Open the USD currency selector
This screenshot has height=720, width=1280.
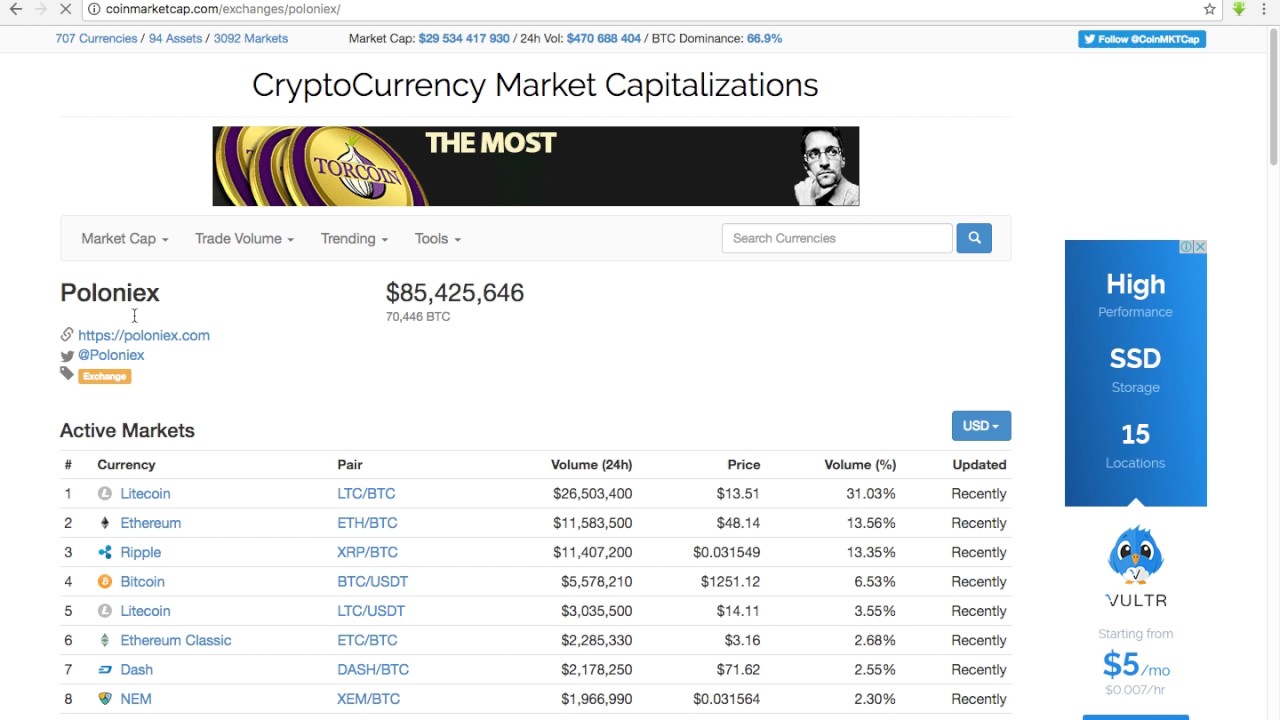(x=981, y=426)
